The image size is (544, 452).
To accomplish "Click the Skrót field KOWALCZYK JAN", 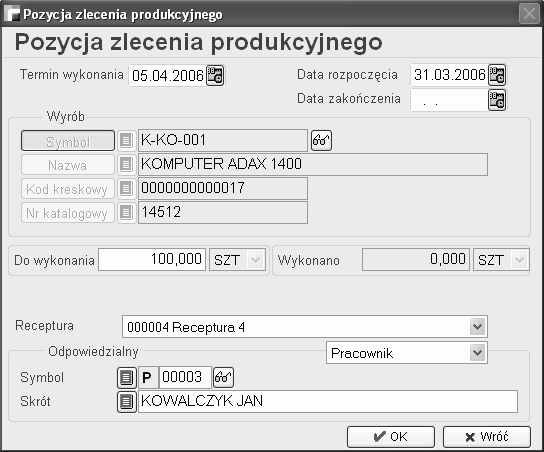I will [328, 401].
